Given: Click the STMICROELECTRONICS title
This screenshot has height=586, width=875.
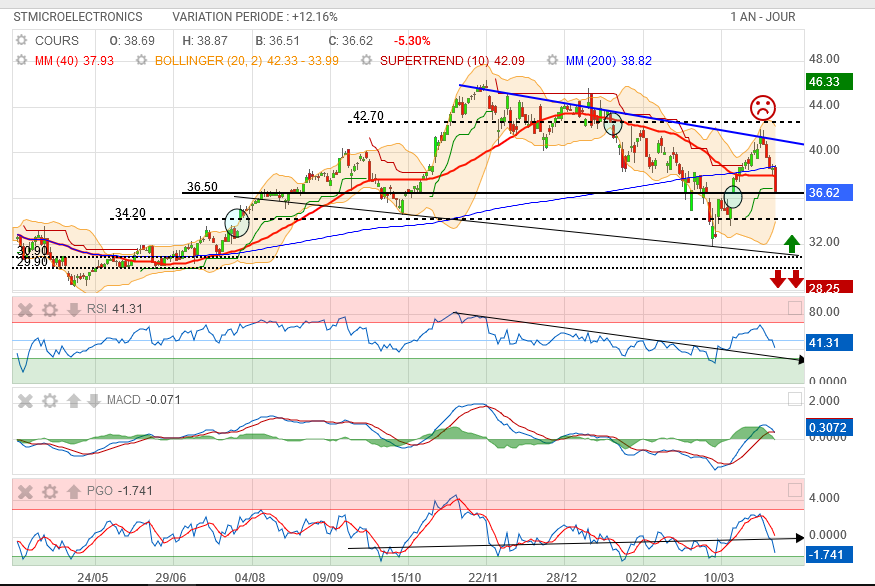Looking at the screenshot, I should 78,17.
